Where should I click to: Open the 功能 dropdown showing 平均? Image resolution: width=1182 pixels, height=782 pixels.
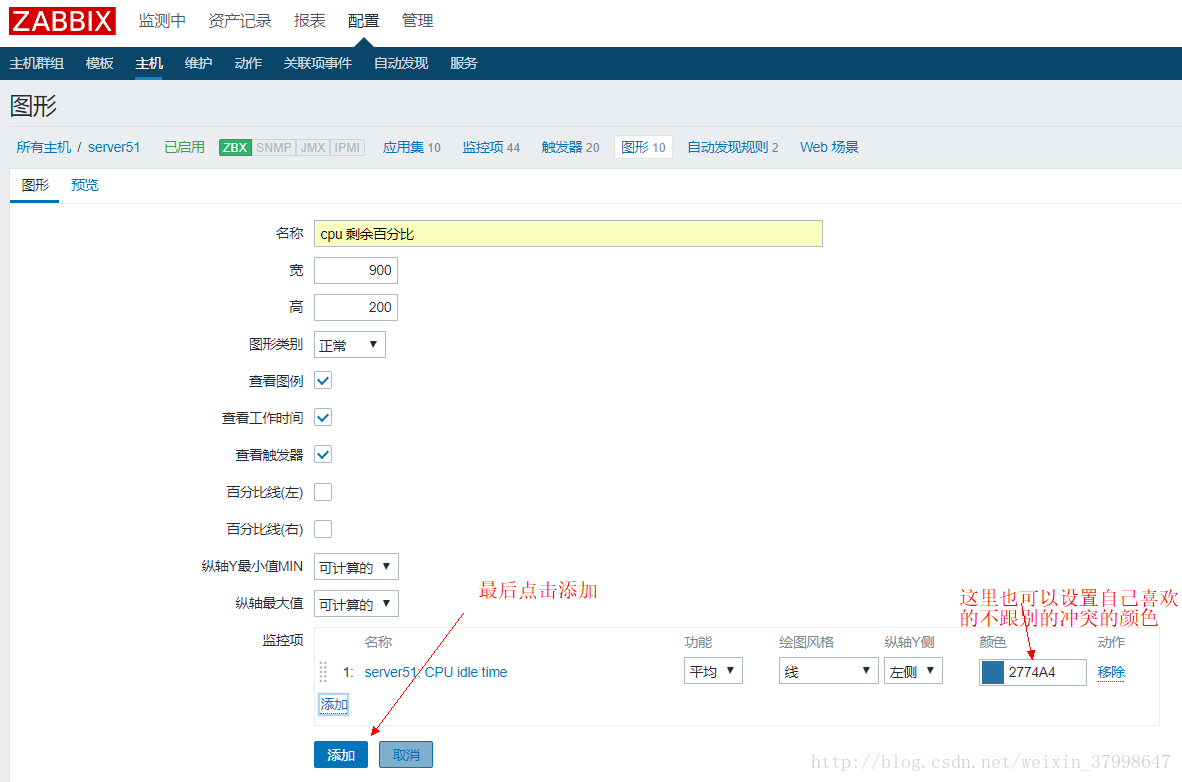click(x=713, y=670)
